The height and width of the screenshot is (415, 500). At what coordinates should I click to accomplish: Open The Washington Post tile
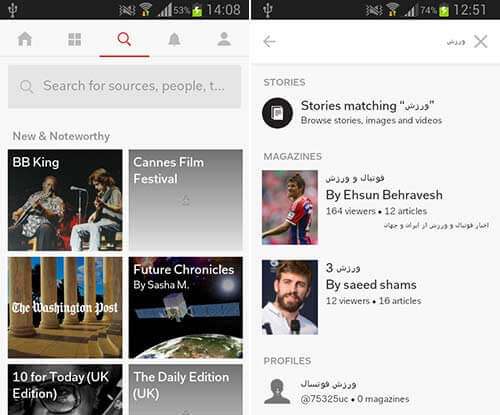click(65, 307)
